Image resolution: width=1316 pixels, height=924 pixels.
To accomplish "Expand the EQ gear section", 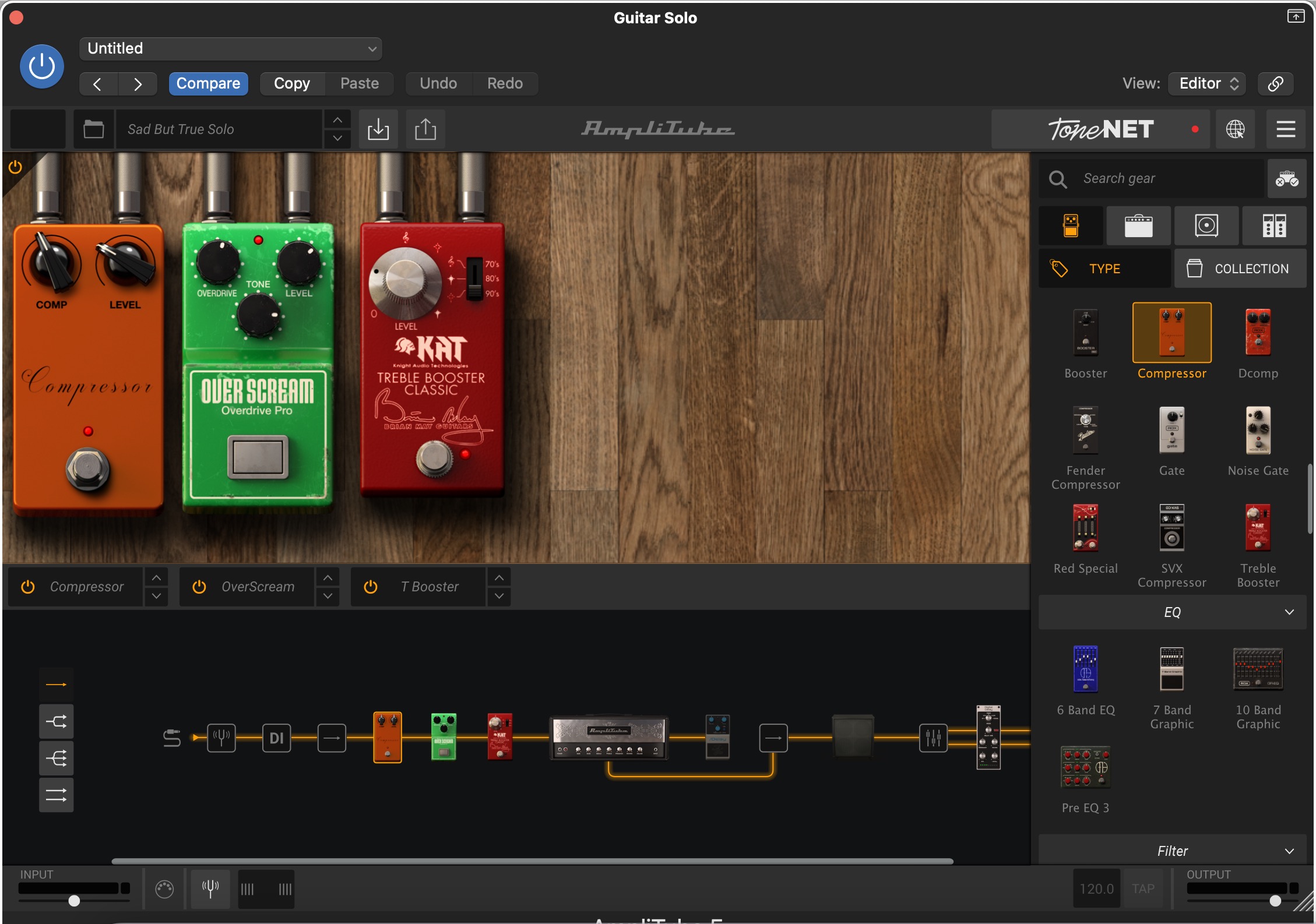I will 1172,612.
